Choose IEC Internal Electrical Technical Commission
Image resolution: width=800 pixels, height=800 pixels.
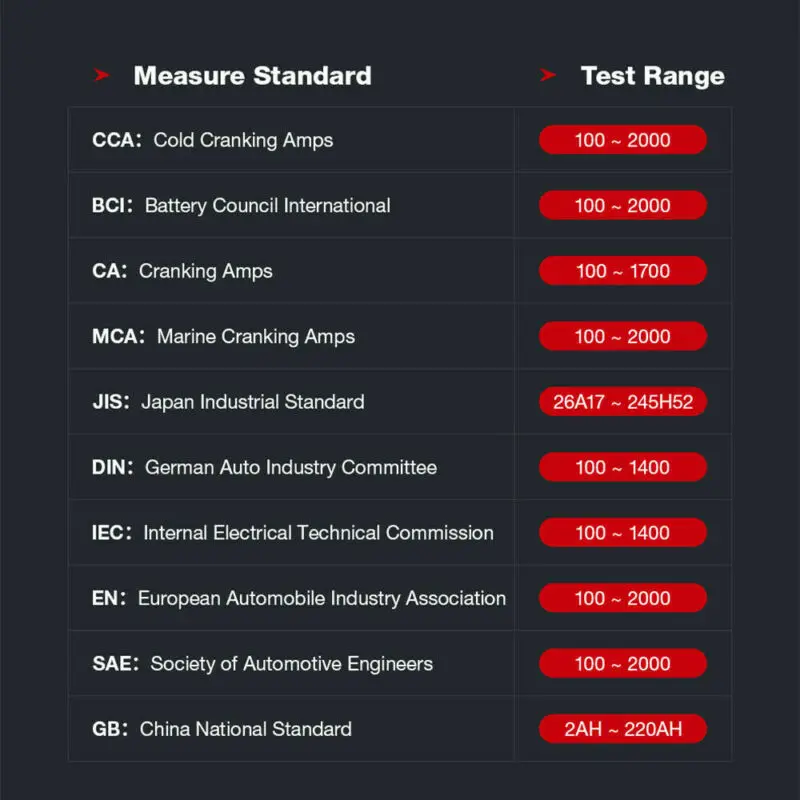(x=292, y=533)
